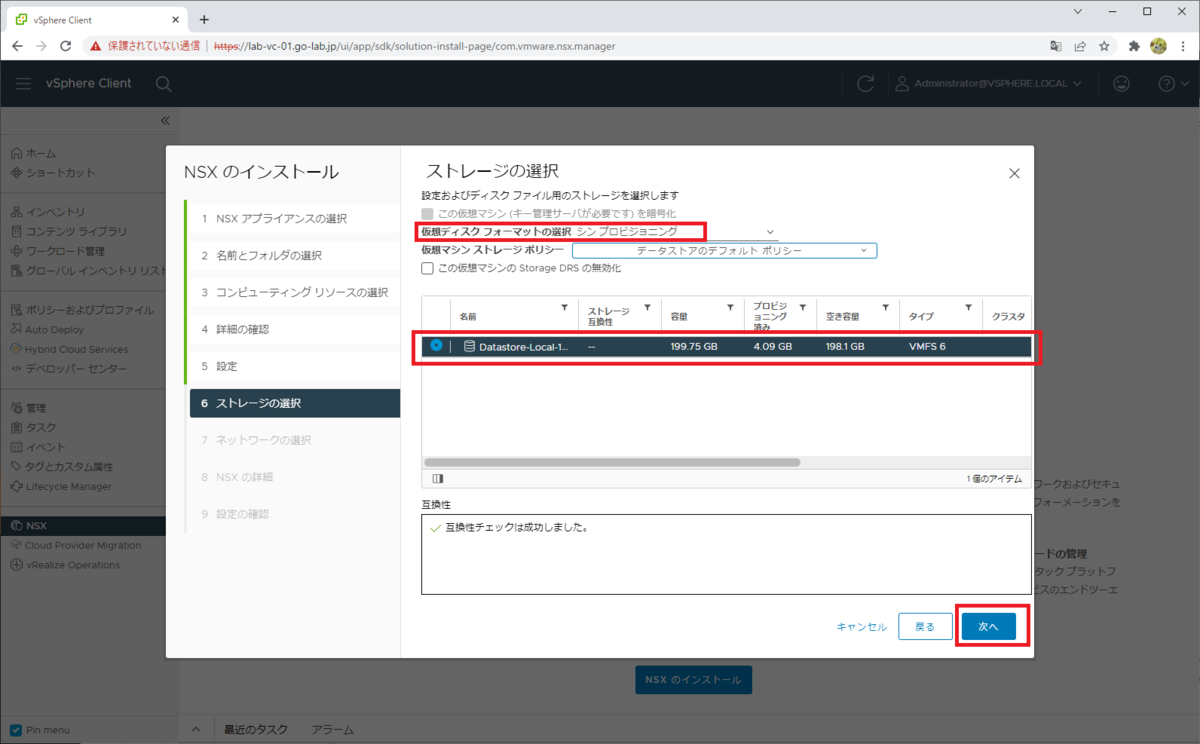
Task: Click the Cloud Provider Migration icon
Action: [x=17, y=545]
